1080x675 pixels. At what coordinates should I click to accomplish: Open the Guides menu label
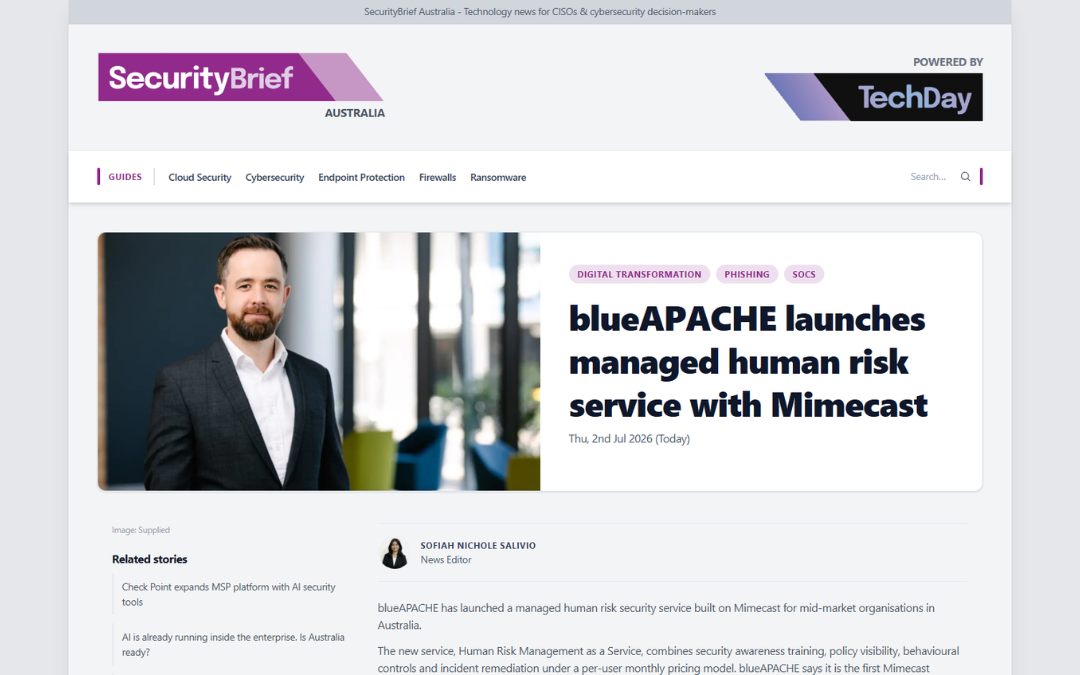pyautogui.click(x=125, y=177)
